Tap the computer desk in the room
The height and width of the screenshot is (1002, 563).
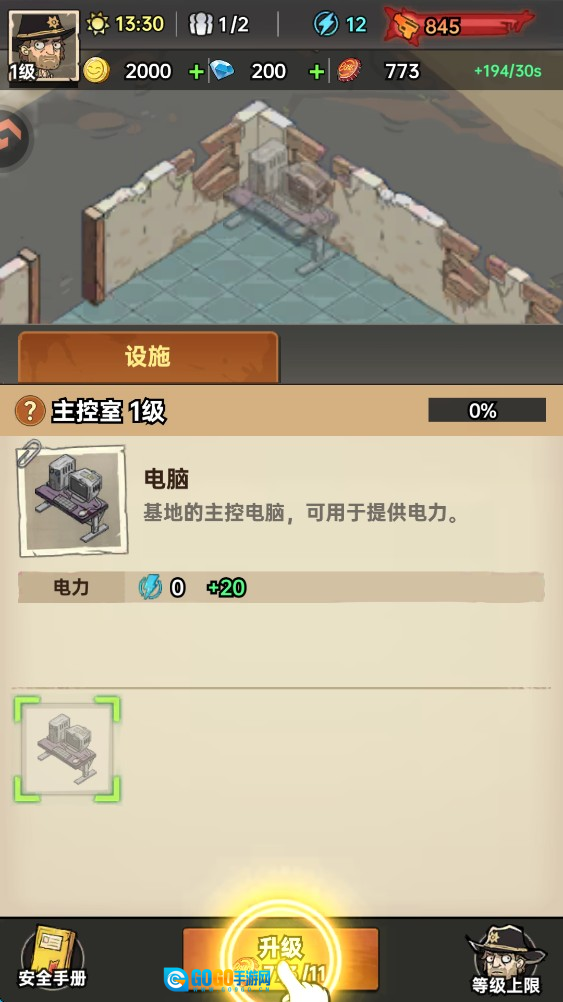point(284,198)
